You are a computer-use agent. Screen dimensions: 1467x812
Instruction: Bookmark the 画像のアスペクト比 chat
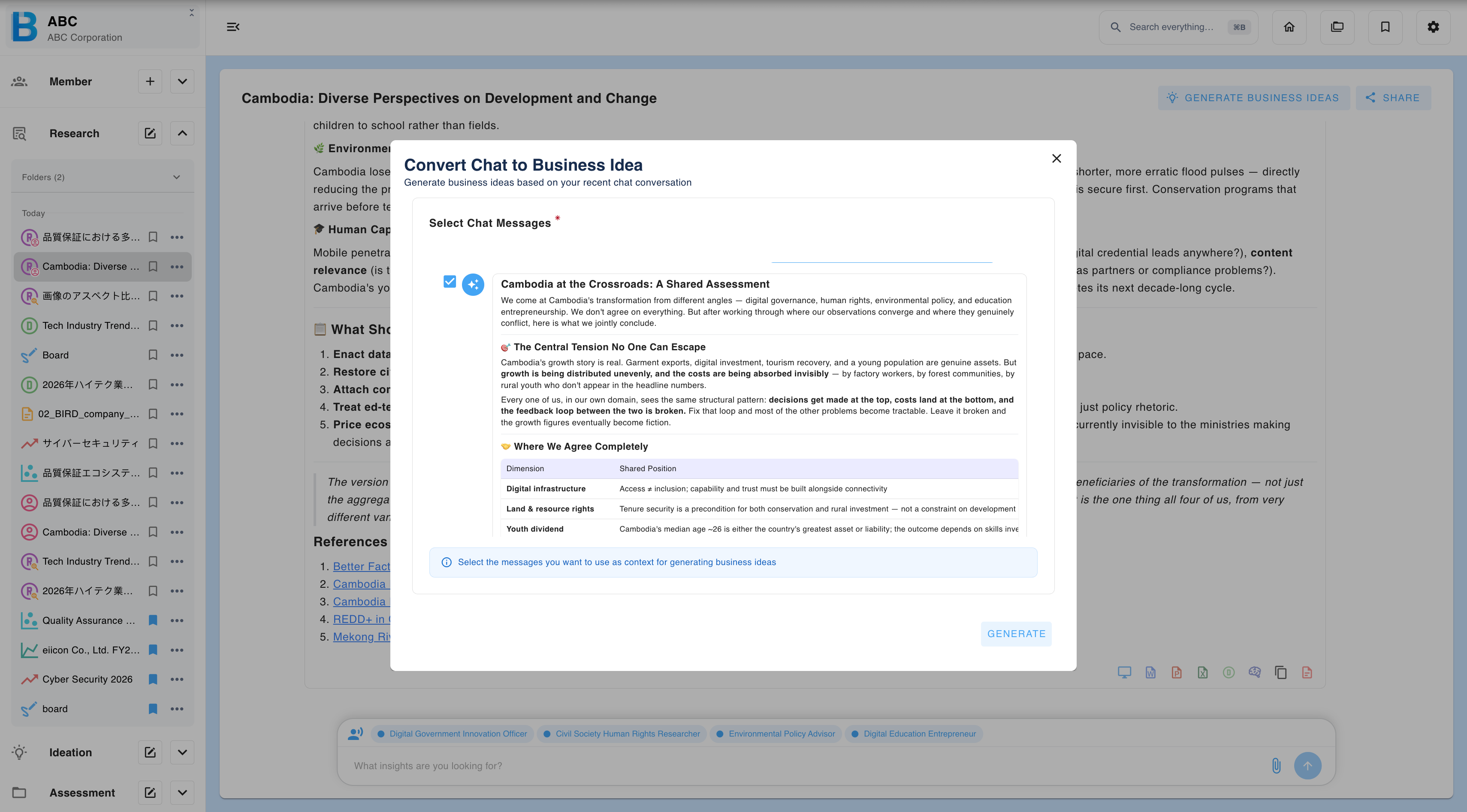point(153,296)
